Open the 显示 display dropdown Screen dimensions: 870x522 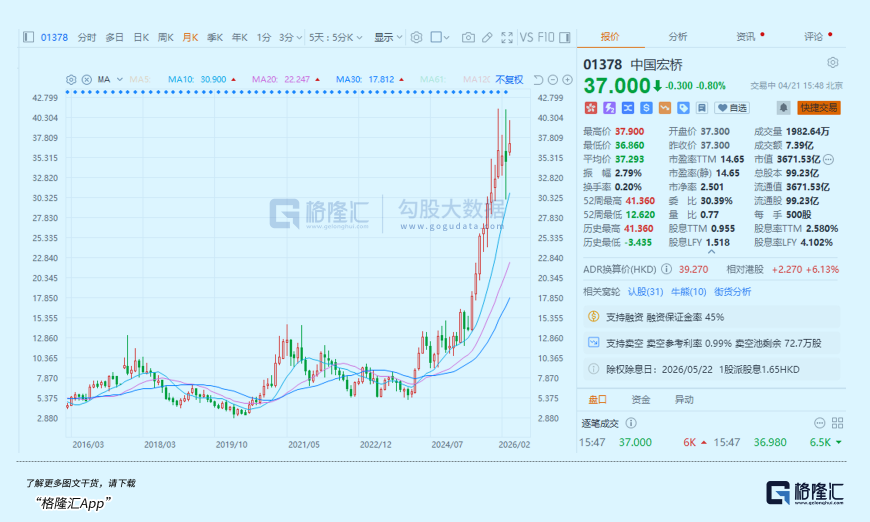coord(388,37)
